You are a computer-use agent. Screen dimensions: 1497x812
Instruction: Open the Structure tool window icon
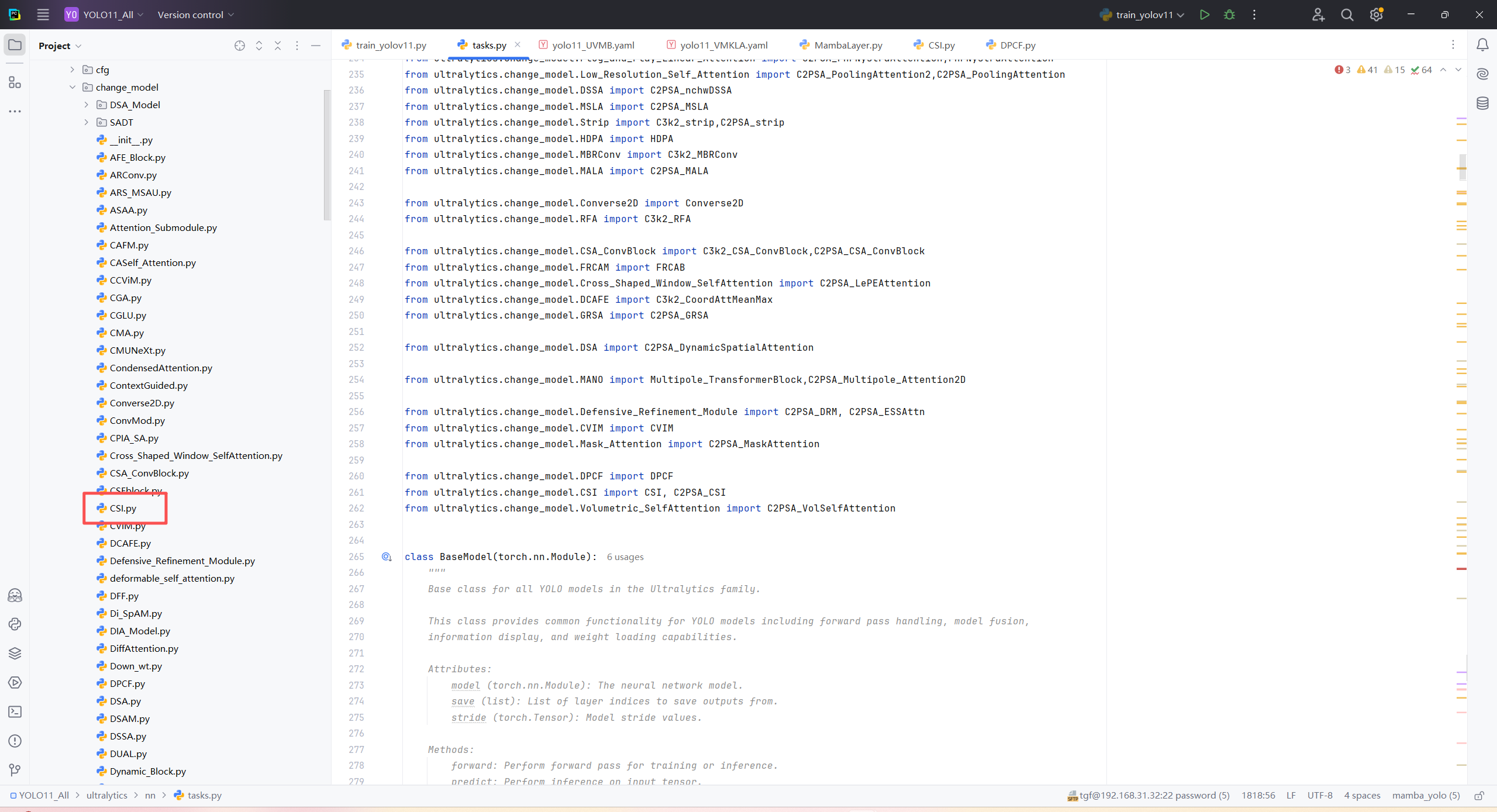(15, 82)
